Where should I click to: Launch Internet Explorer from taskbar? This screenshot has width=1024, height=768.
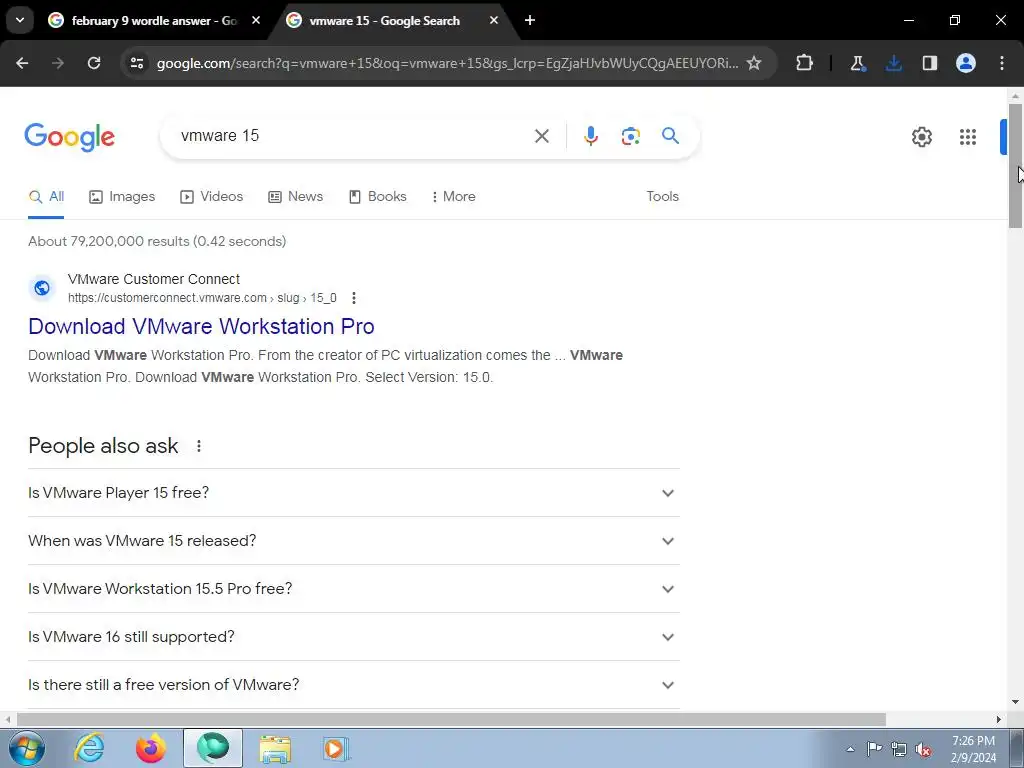click(x=89, y=748)
